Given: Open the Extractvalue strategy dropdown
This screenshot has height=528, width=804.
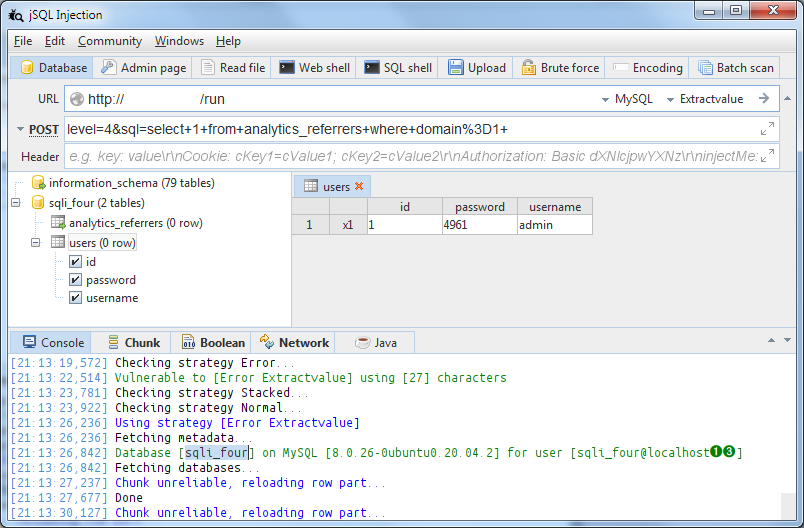Looking at the screenshot, I should point(706,99).
